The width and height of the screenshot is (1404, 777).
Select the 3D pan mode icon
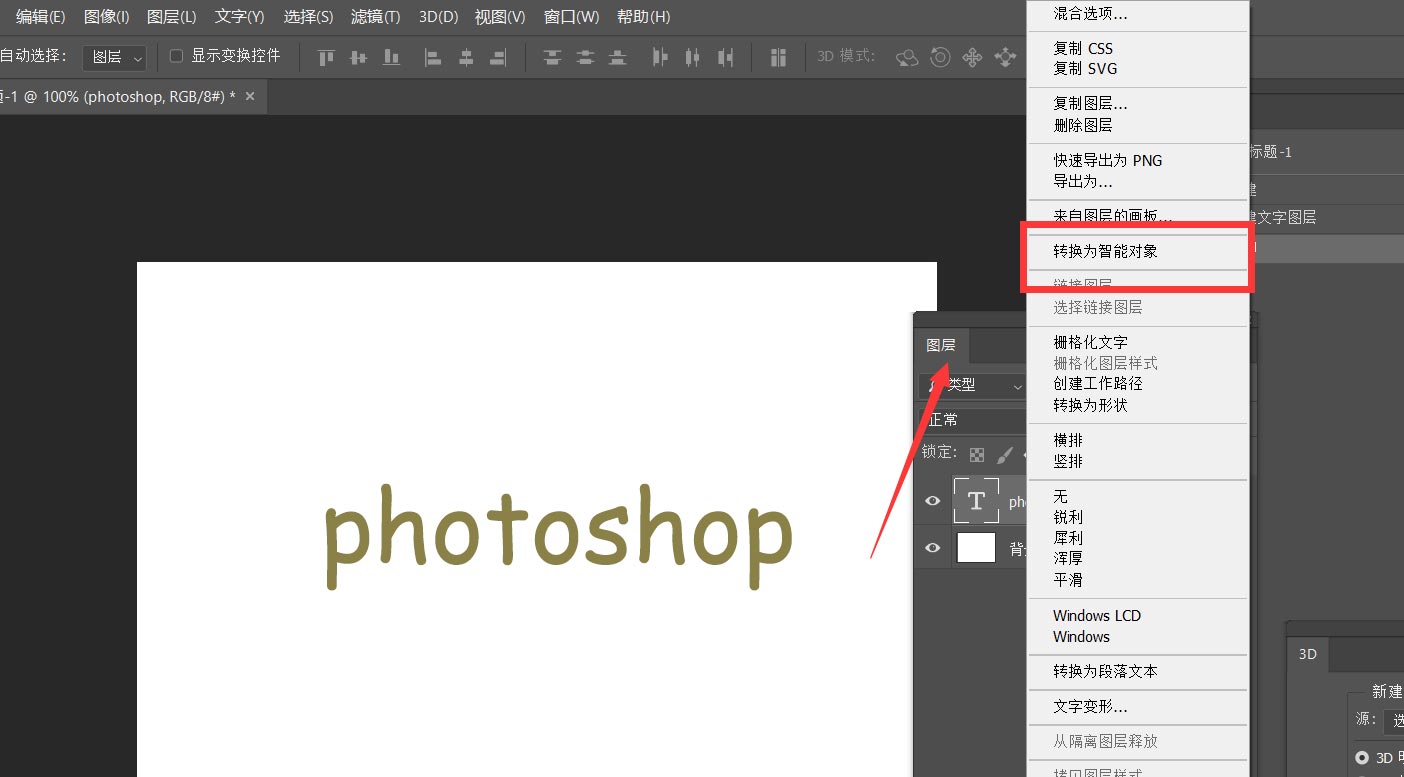972,58
